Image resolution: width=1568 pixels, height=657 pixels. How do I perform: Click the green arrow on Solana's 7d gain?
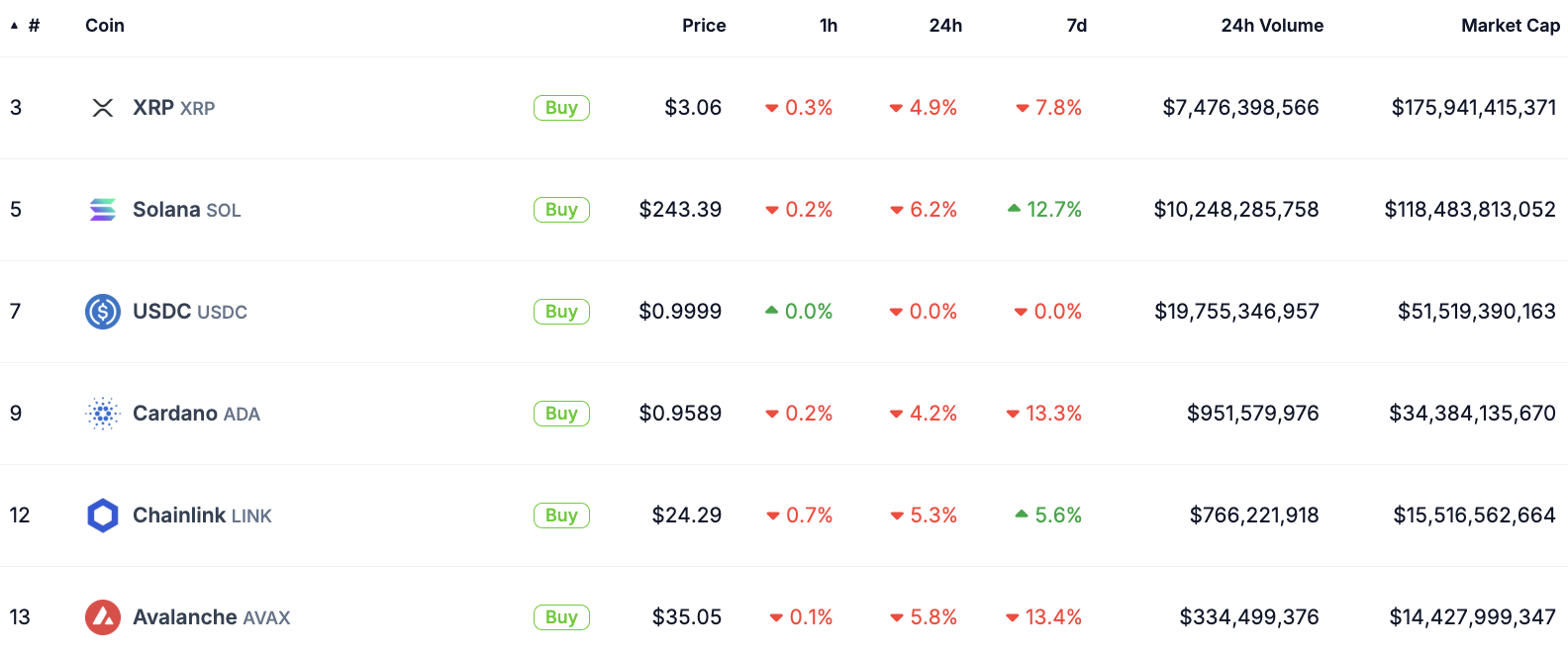click(1015, 209)
